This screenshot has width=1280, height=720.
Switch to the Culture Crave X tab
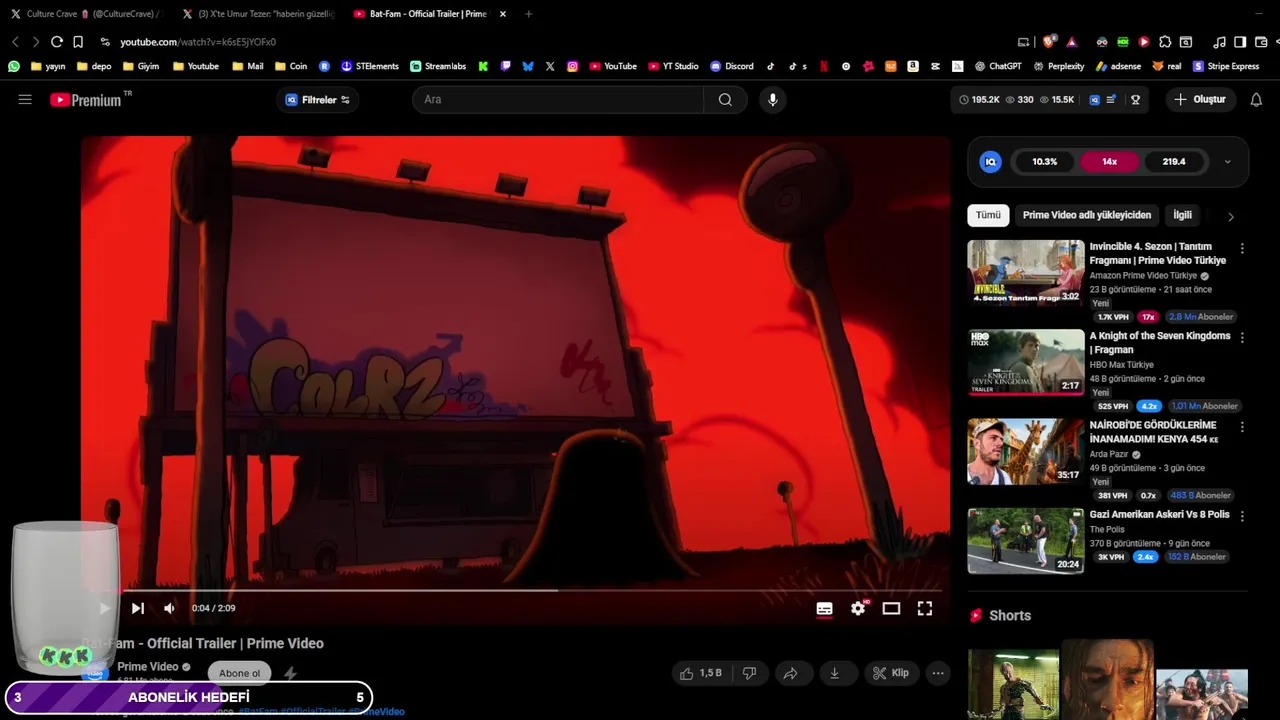86,14
